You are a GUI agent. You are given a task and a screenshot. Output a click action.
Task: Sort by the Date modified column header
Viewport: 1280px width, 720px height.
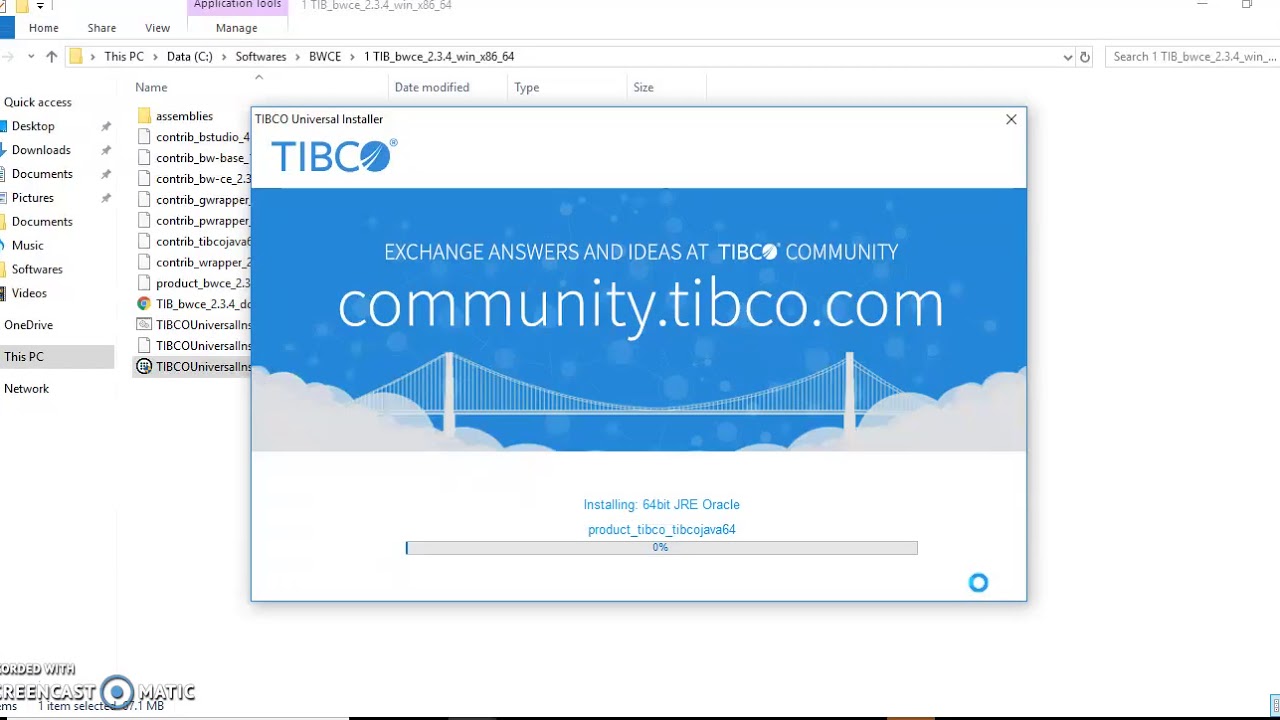[432, 88]
